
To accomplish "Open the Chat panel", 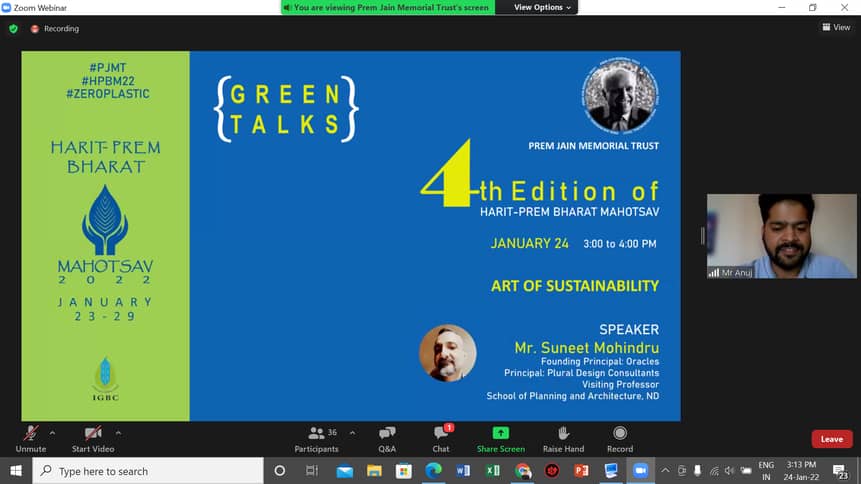I will tap(441, 436).
